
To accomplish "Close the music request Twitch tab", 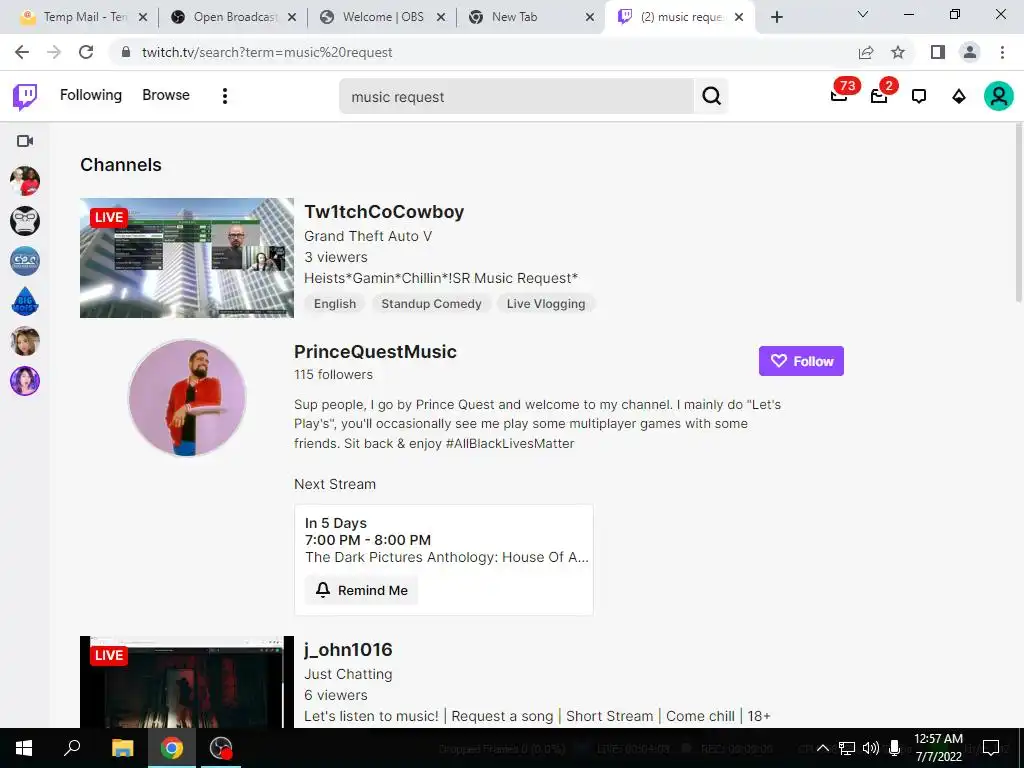I will pyautogui.click(x=739, y=17).
